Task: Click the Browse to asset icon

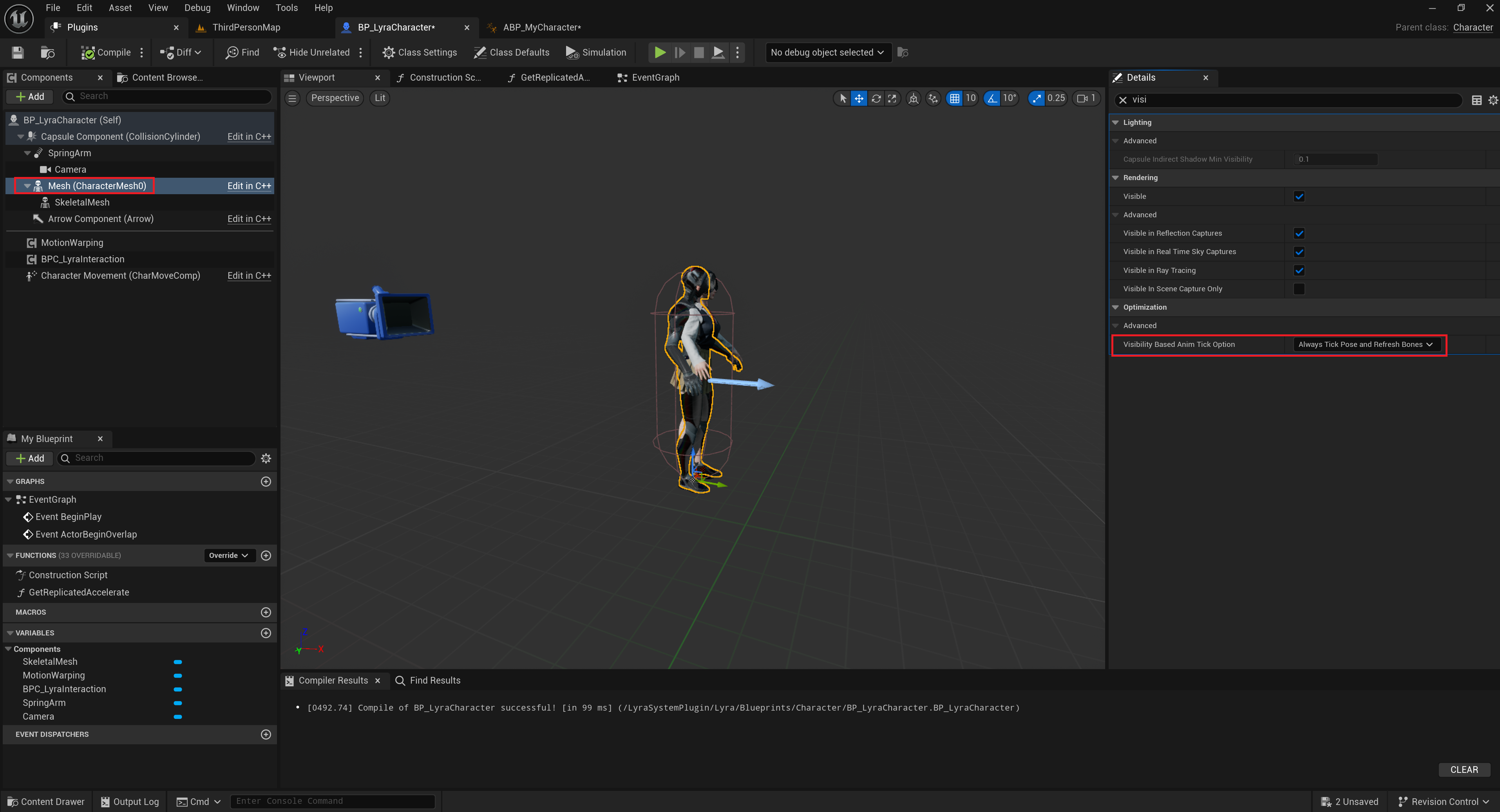Action: [48, 52]
